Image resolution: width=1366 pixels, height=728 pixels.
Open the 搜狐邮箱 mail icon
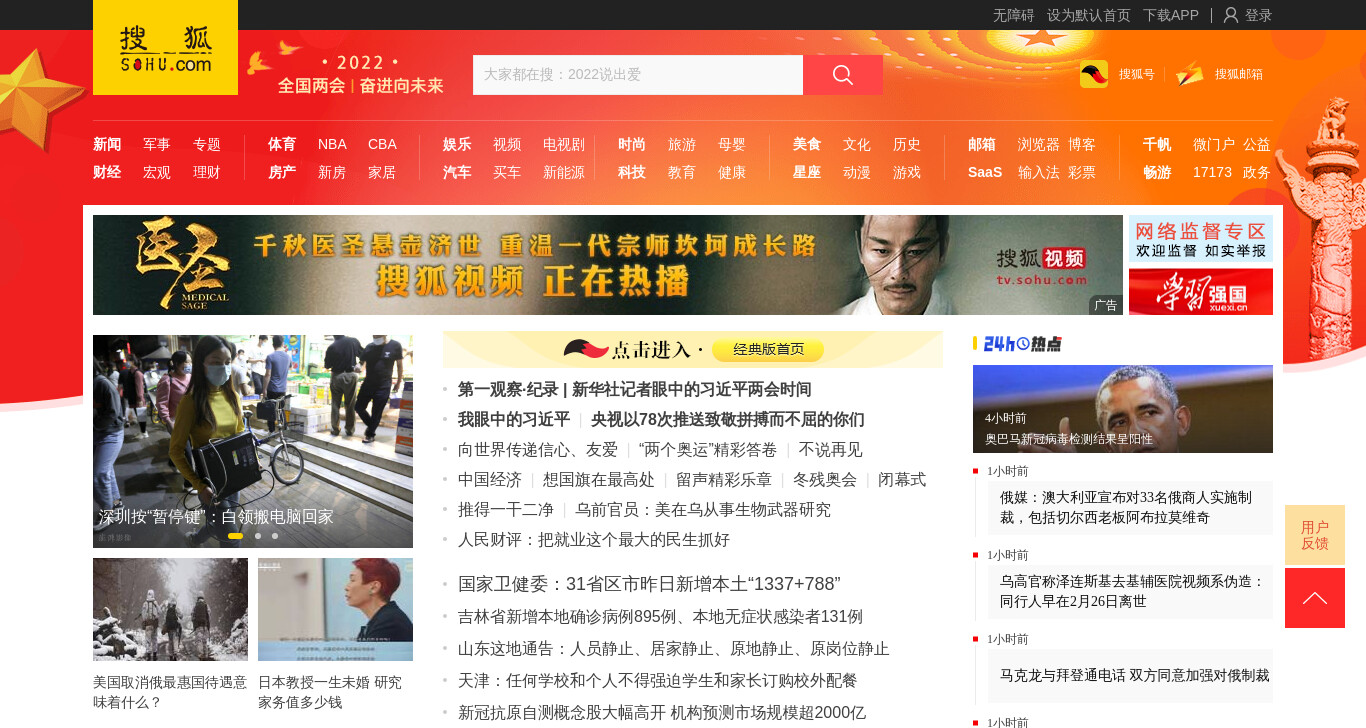1190,74
